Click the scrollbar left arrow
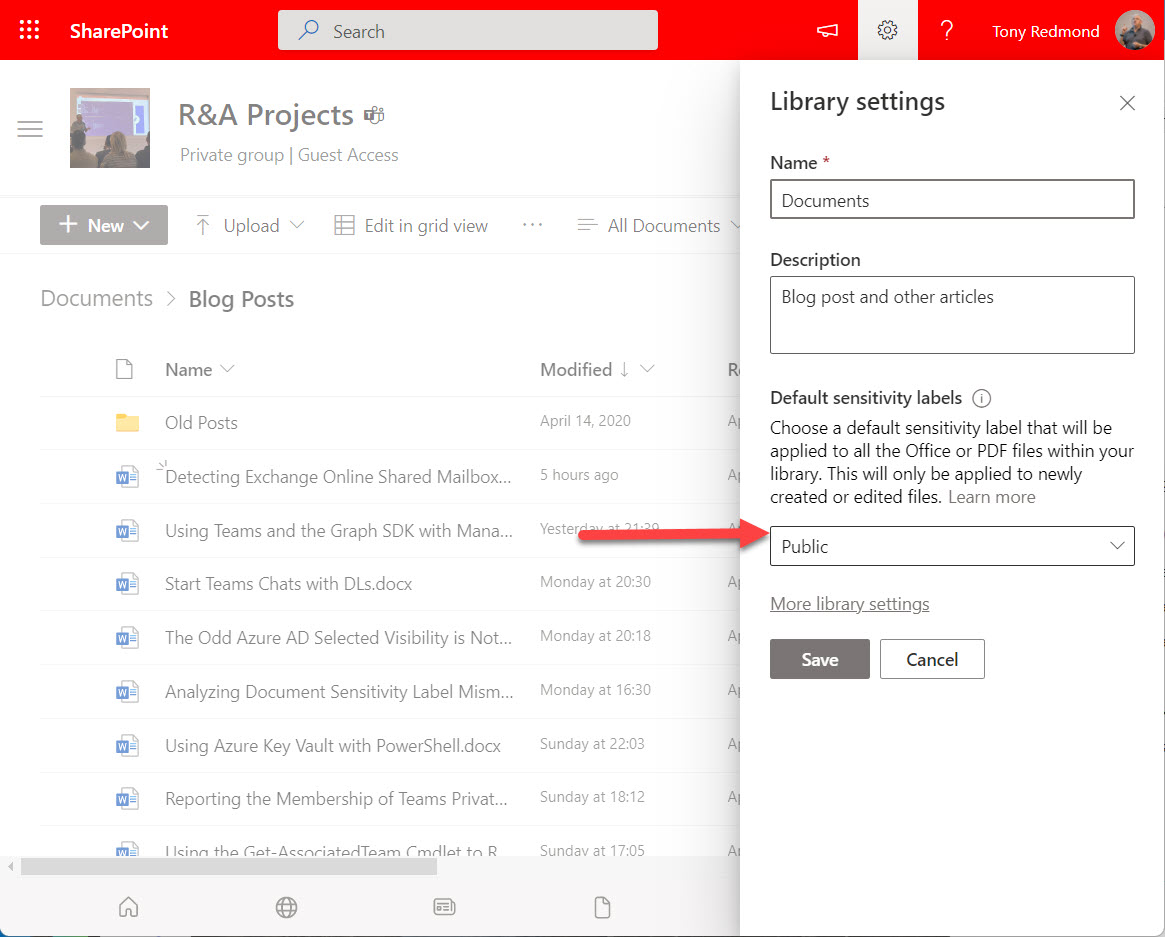 pos(10,866)
